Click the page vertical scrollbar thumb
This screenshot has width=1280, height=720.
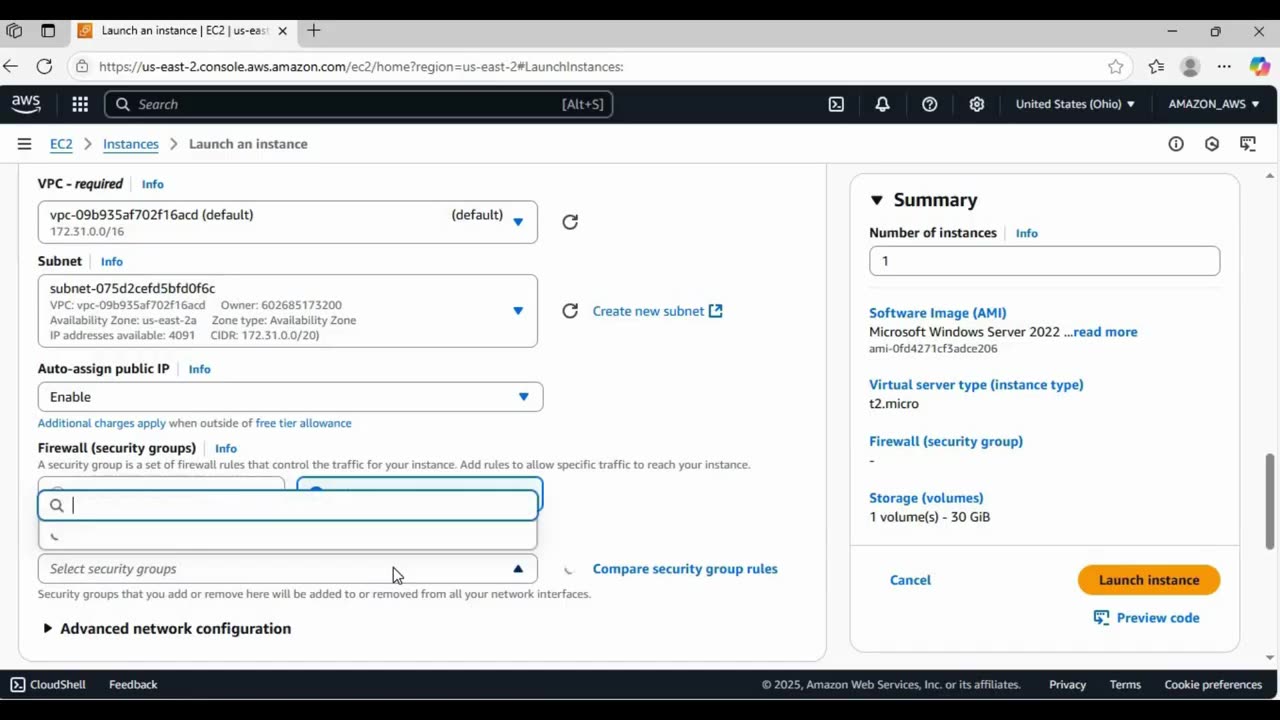coord(1270,500)
